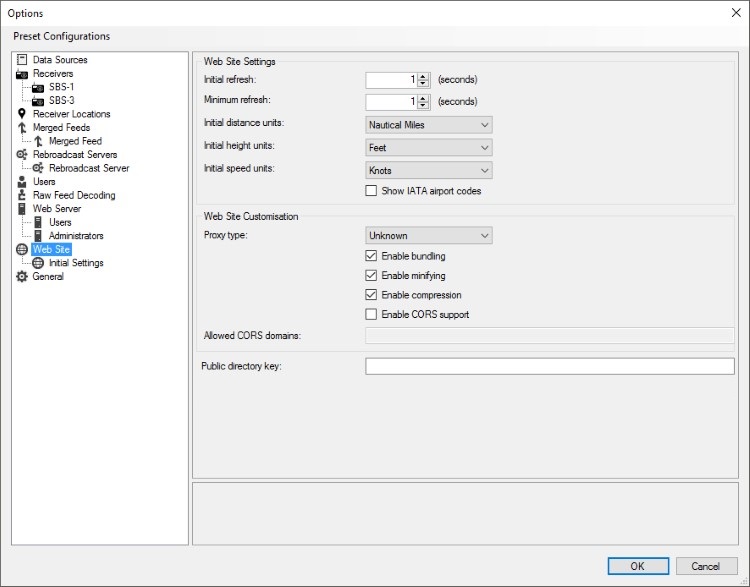Enable Show IATA airport codes checkbox
Viewport: 750px width, 587px height.
pos(371,191)
